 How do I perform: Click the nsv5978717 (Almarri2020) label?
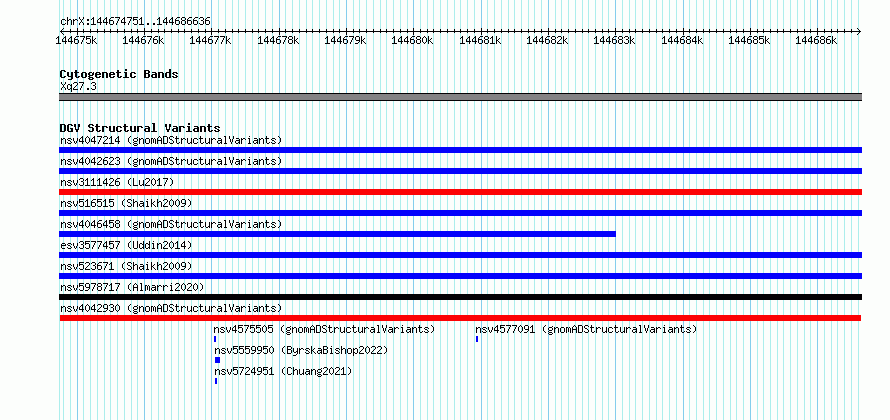(132, 287)
